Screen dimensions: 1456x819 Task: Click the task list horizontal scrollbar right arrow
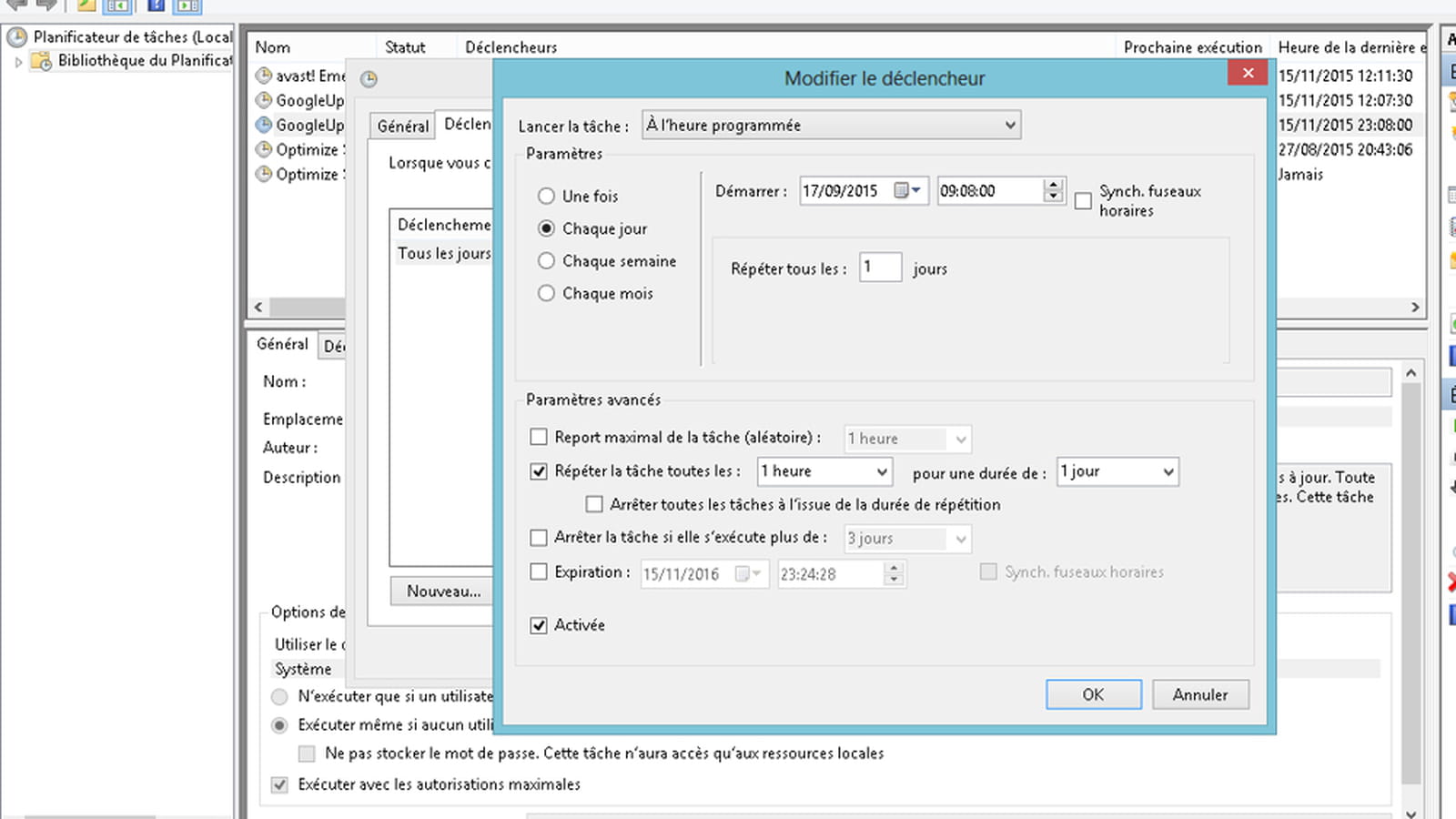pos(1415,308)
